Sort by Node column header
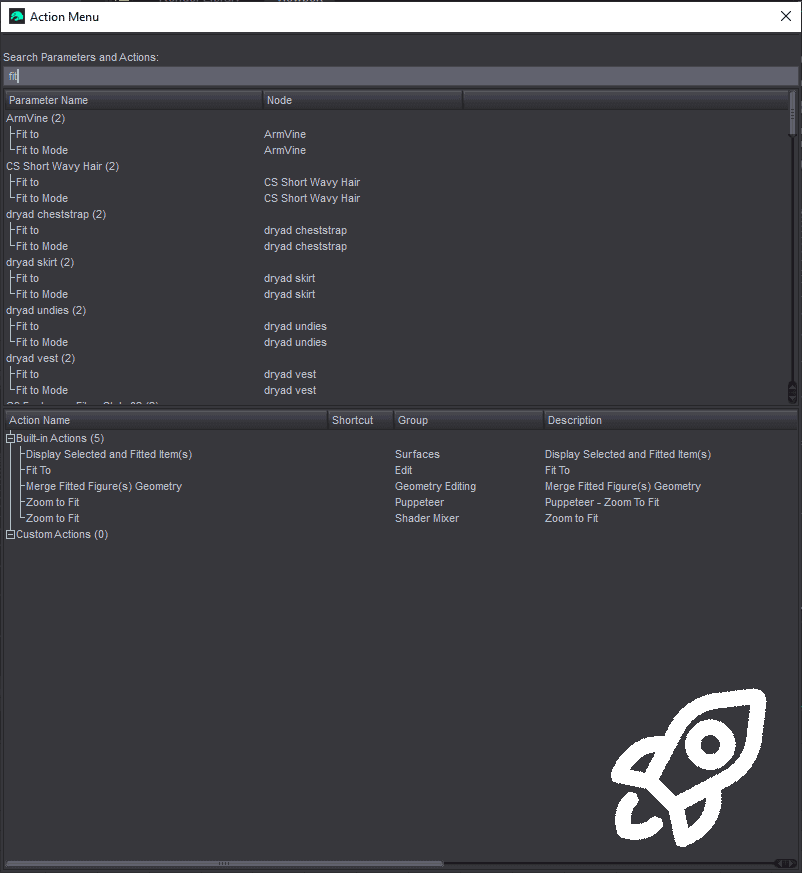Image resolution: width=802 pixels, height=873 pixels. pos(362,100)
